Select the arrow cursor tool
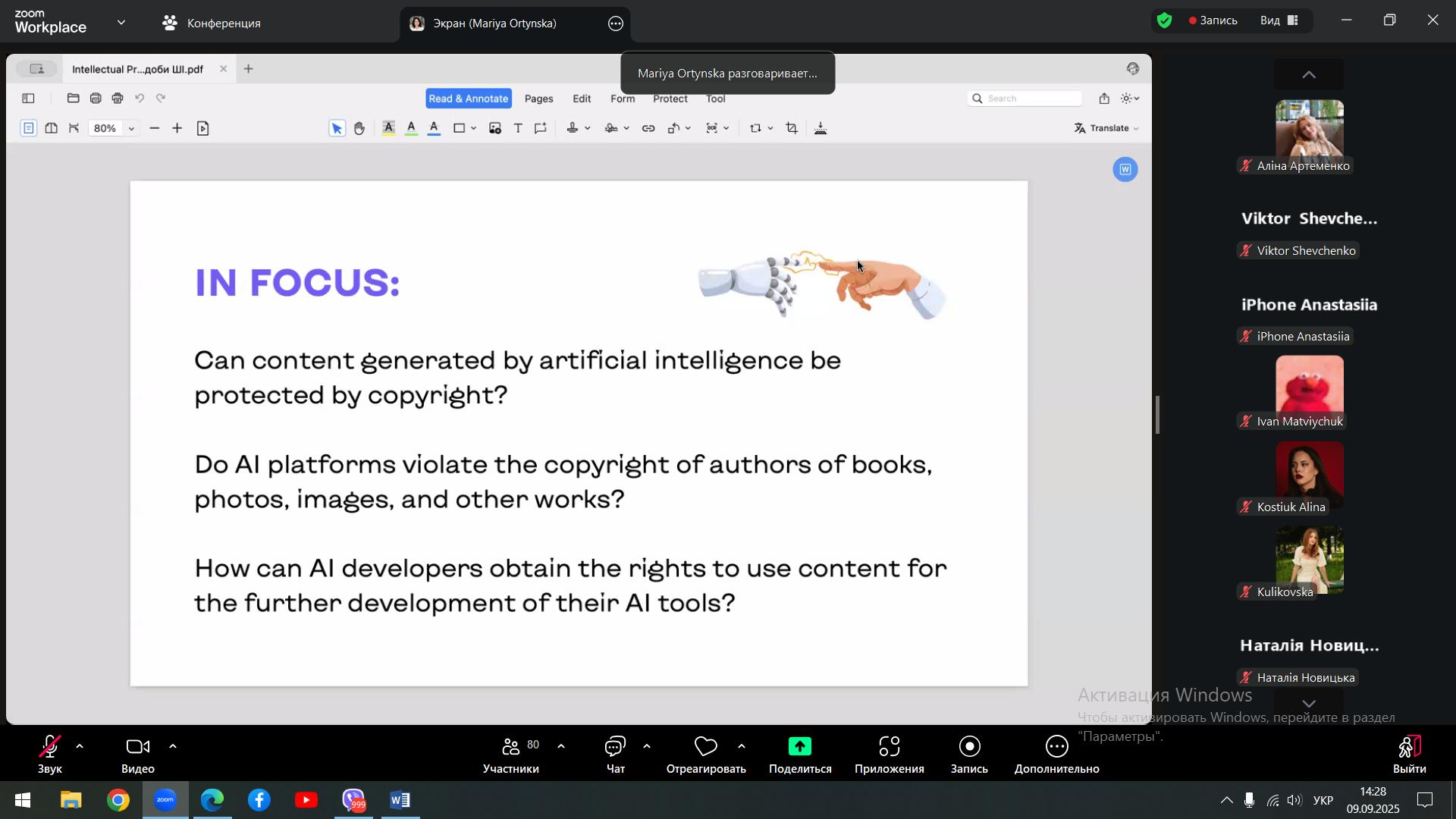Viewport: 1456px width, 819px height. point(337,128)
